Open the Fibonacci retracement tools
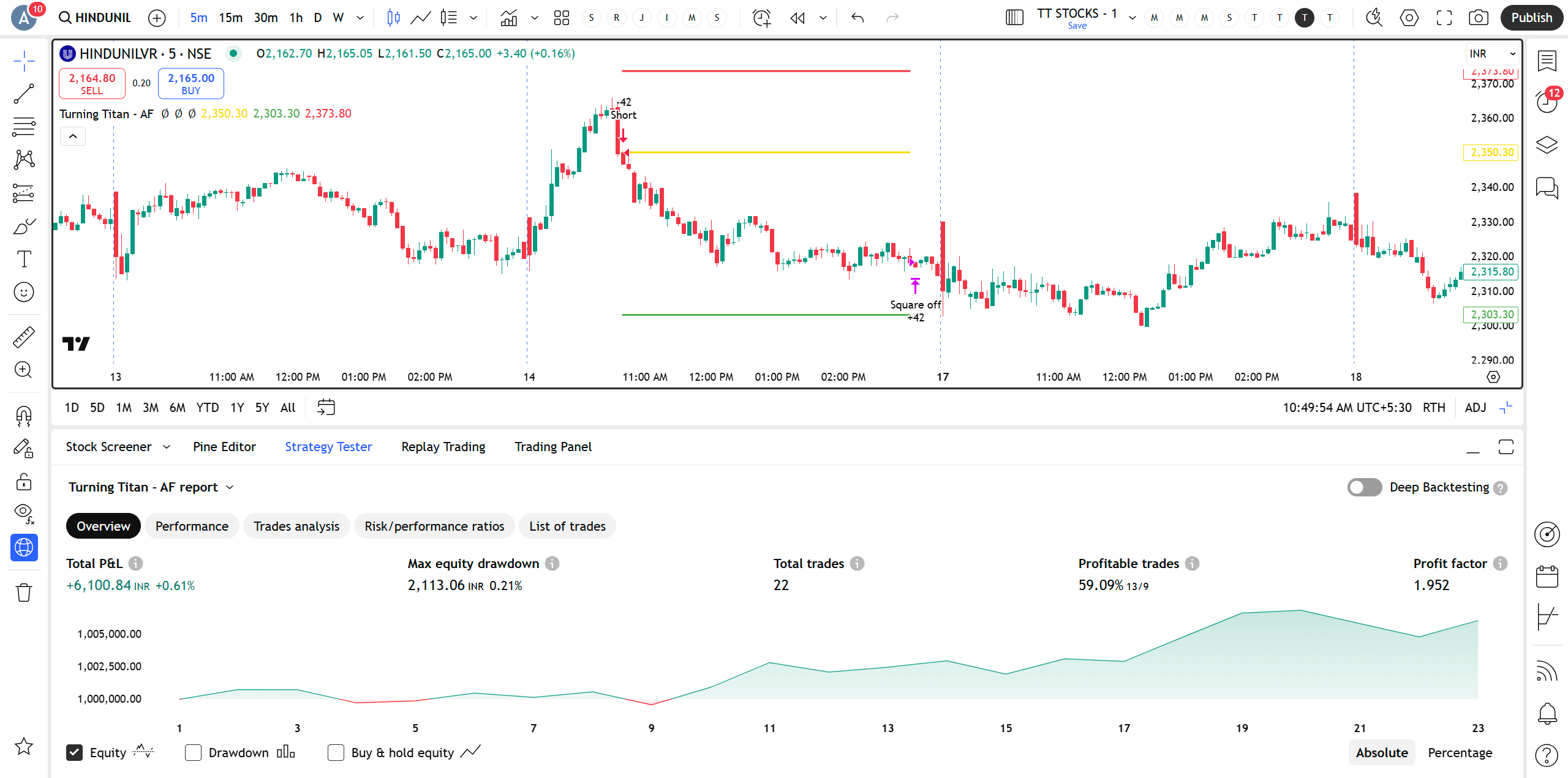 click(x=24, y=127)
